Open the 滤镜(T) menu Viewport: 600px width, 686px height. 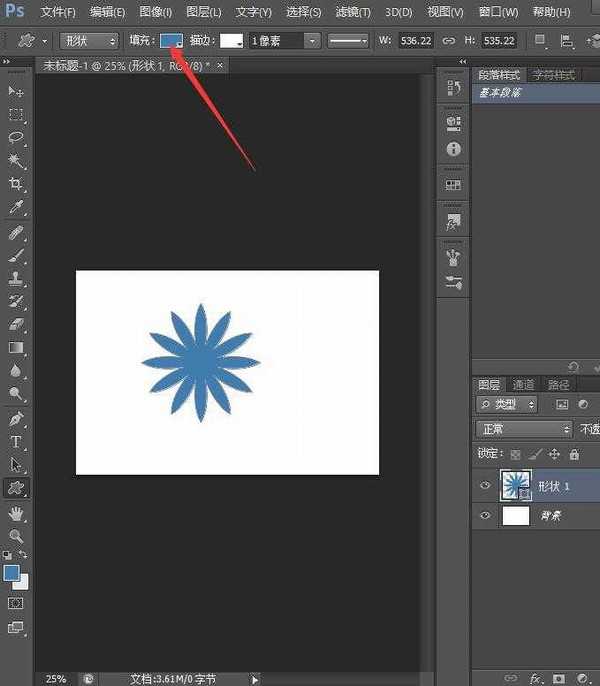click(351, 12)
